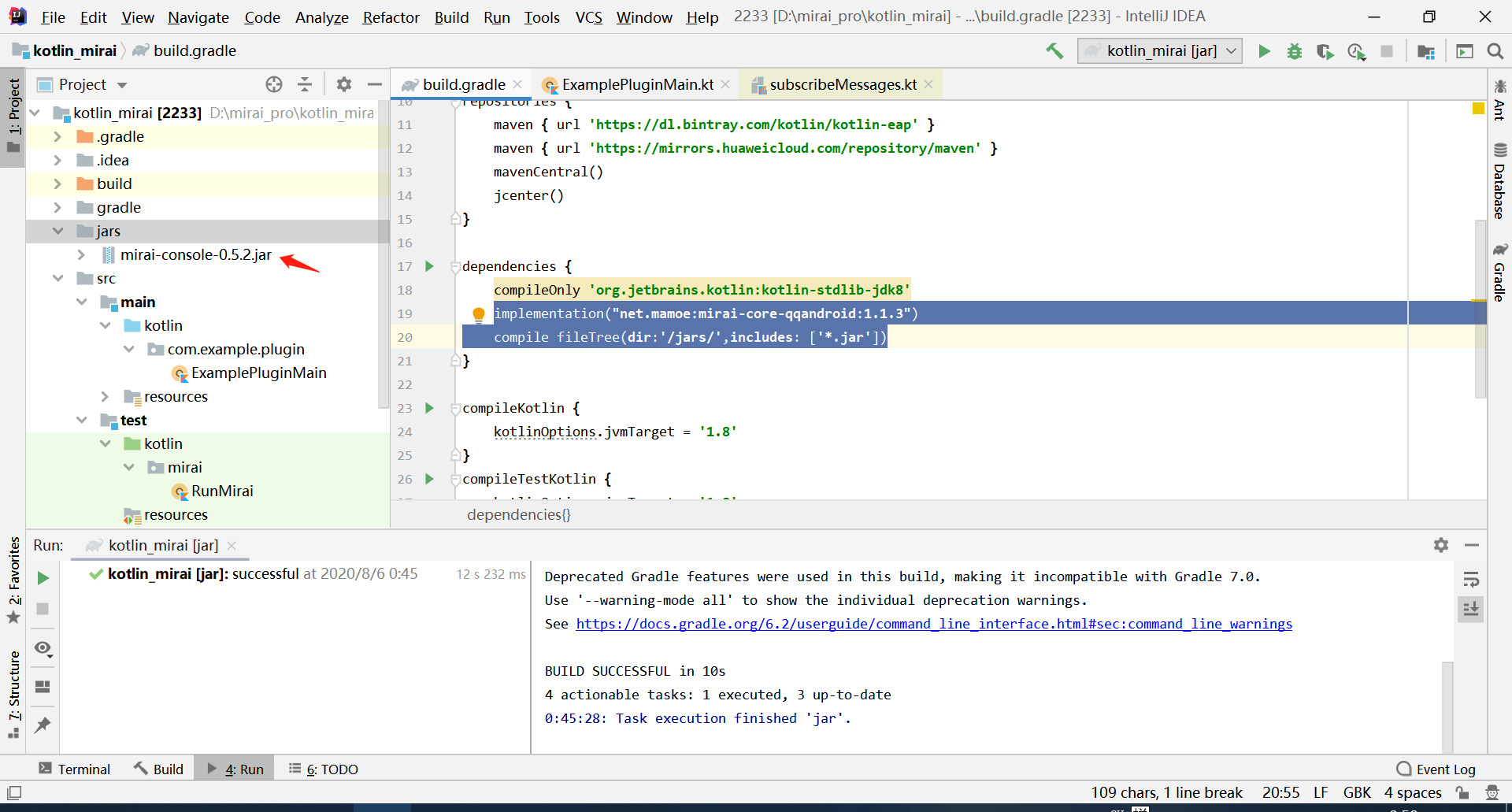Expand the build folder in project tree
The width and height of the screenshot is (1512, 812).
point(57,184)
